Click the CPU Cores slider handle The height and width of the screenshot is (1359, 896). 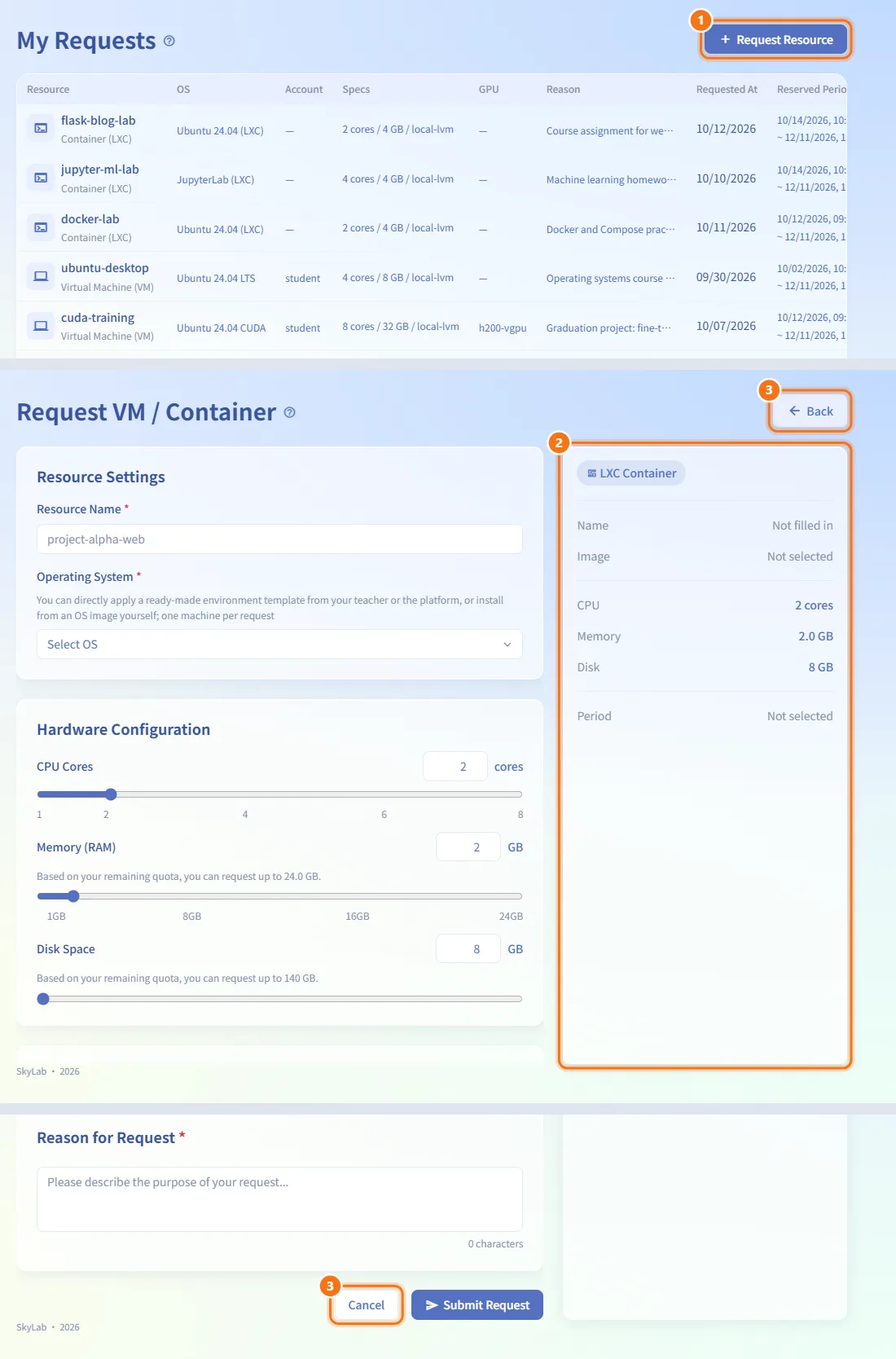pyautogui.click(x=112, y=794)
